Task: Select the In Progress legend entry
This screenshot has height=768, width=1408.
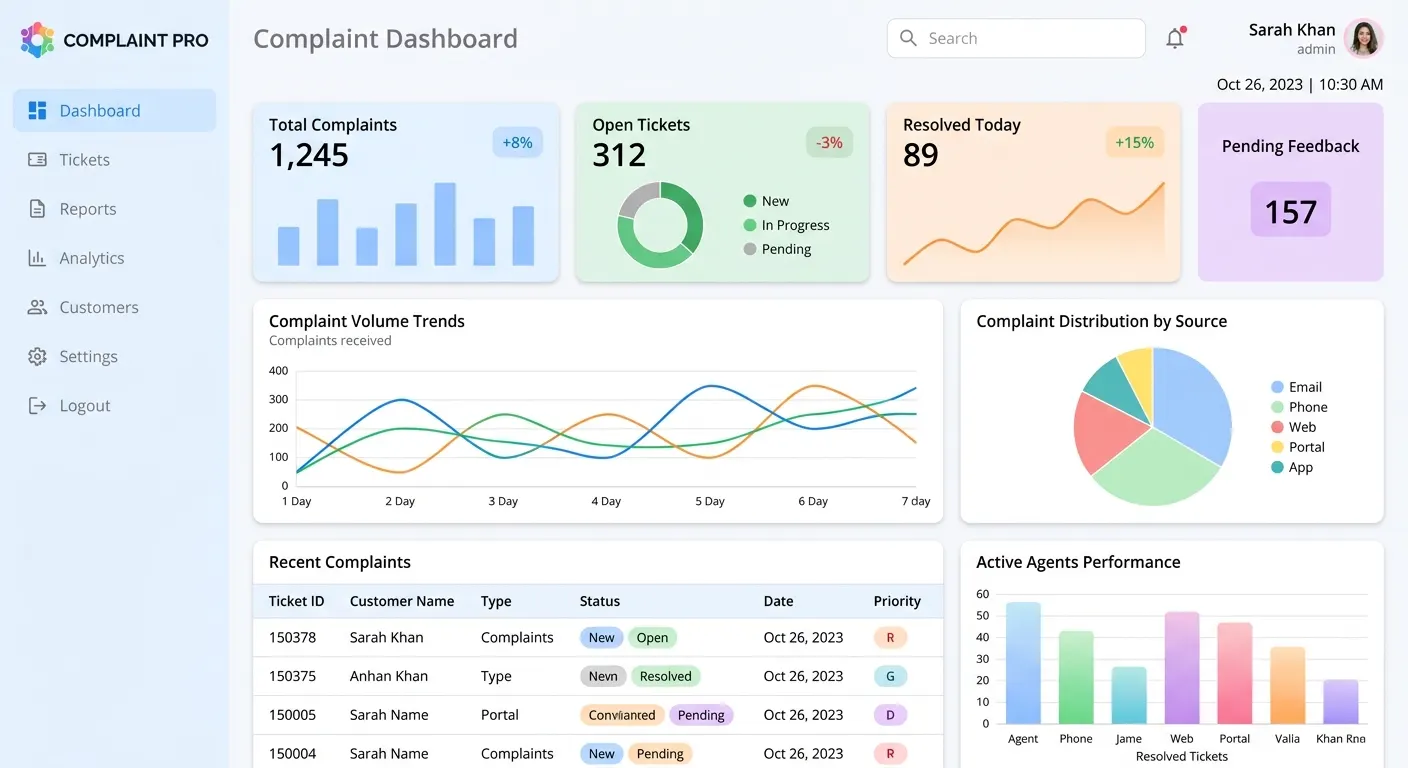Action: tap(787, 225)
